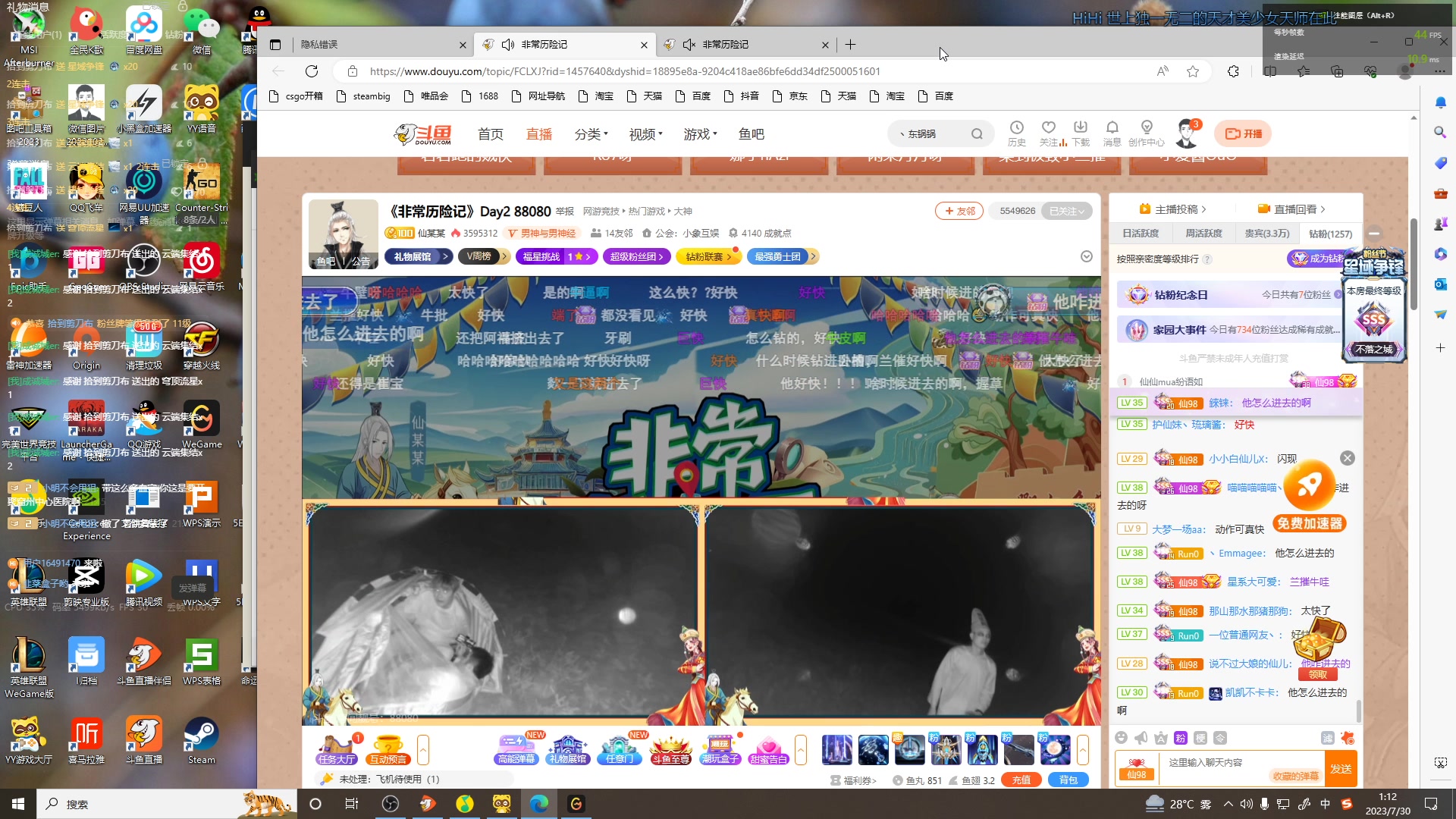The height and width of the screenshot is (819, 1456).
Task: Click the megaphone broadcast icon in chat toolbar
Action: point(1141,738)
